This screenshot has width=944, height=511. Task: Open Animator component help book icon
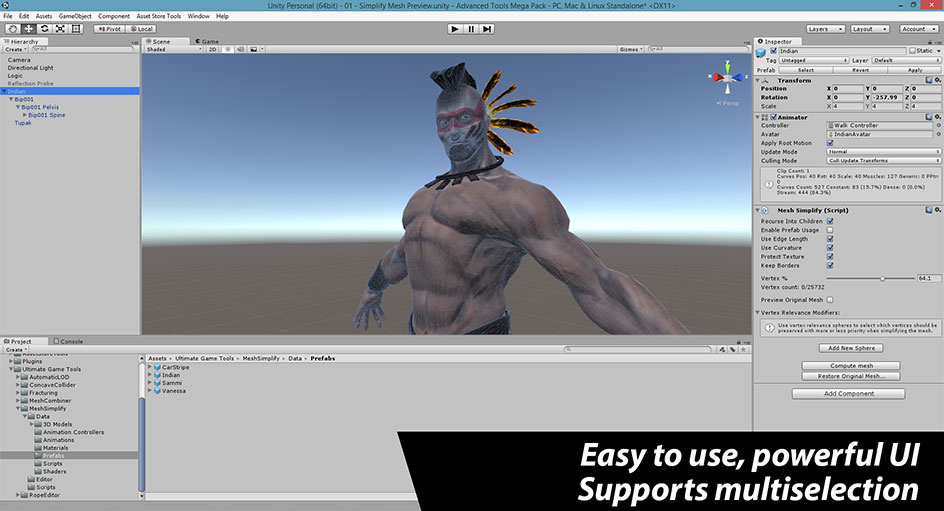tap(929, 117)
